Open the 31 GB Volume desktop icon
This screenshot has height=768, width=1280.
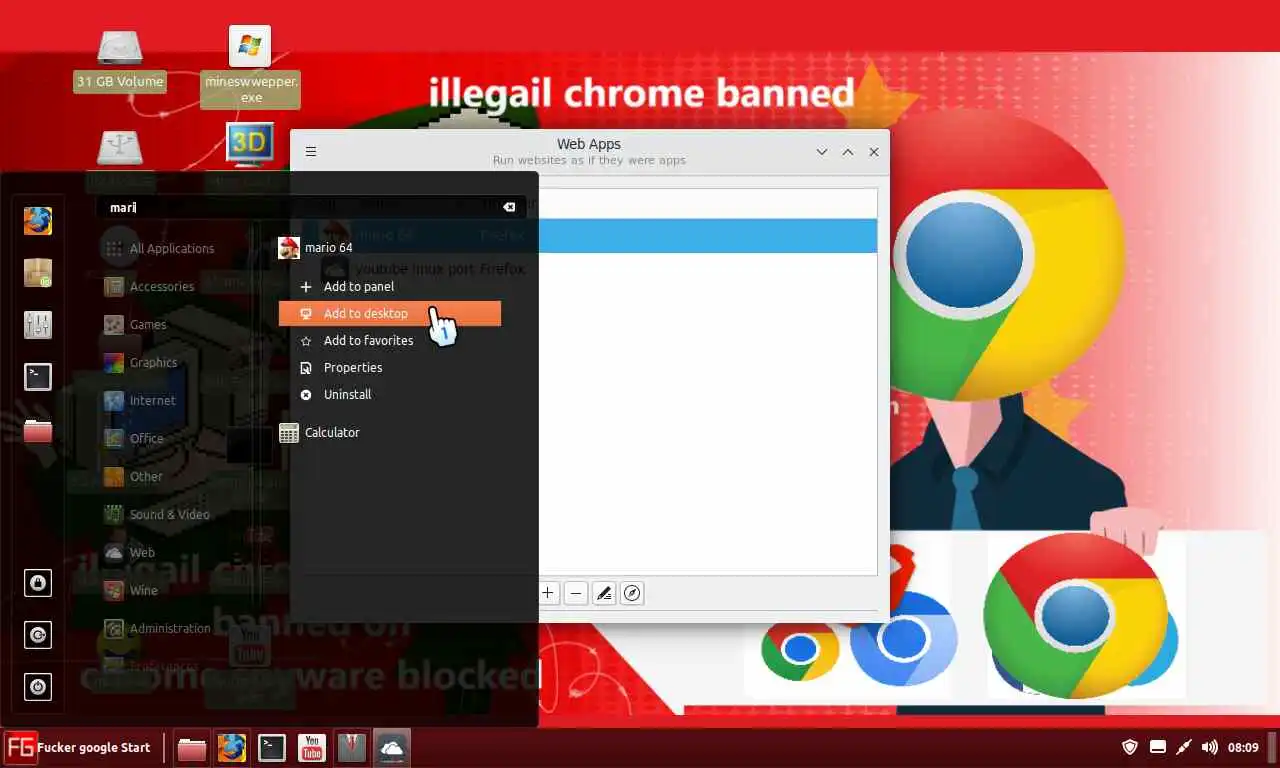(x=120, y=60)
